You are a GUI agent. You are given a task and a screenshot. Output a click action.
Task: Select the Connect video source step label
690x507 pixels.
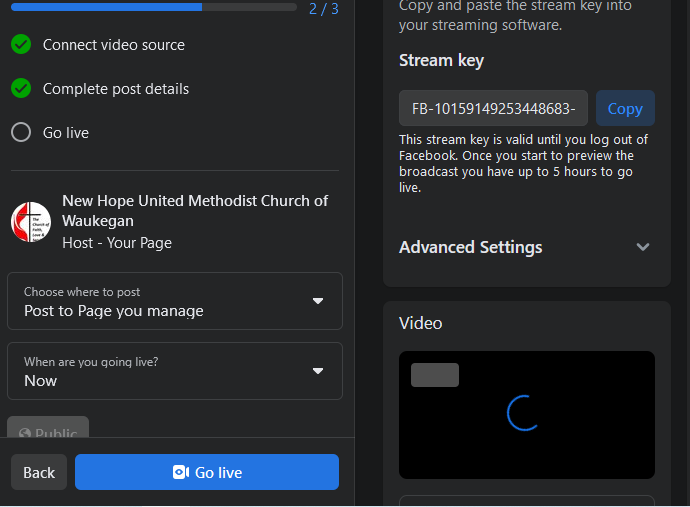tap(113, 45)
